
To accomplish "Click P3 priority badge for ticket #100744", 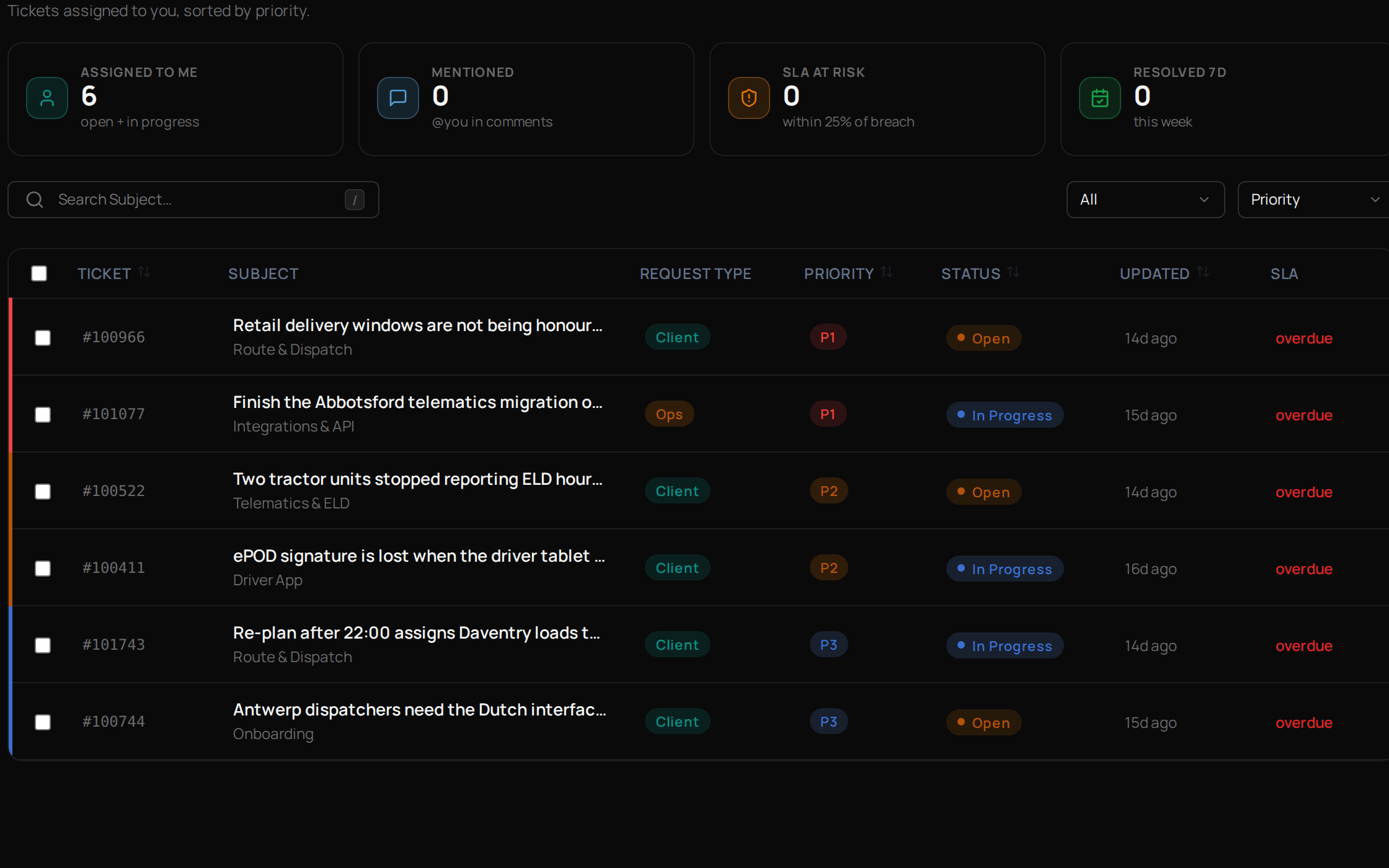I will coord(828,722).
